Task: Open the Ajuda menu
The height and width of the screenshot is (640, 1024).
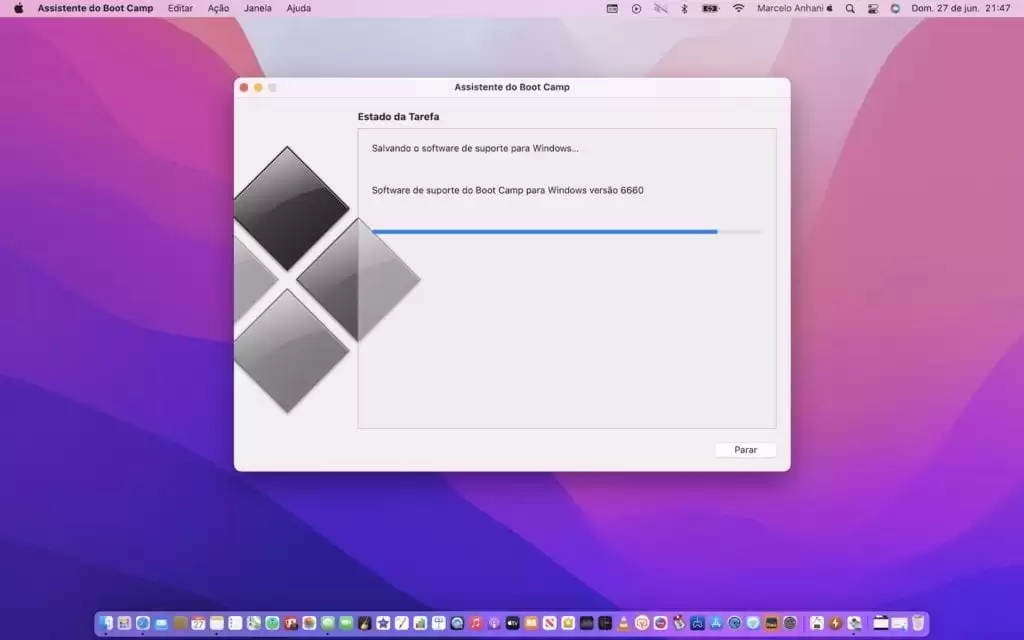Action: (x=298, y=8)
